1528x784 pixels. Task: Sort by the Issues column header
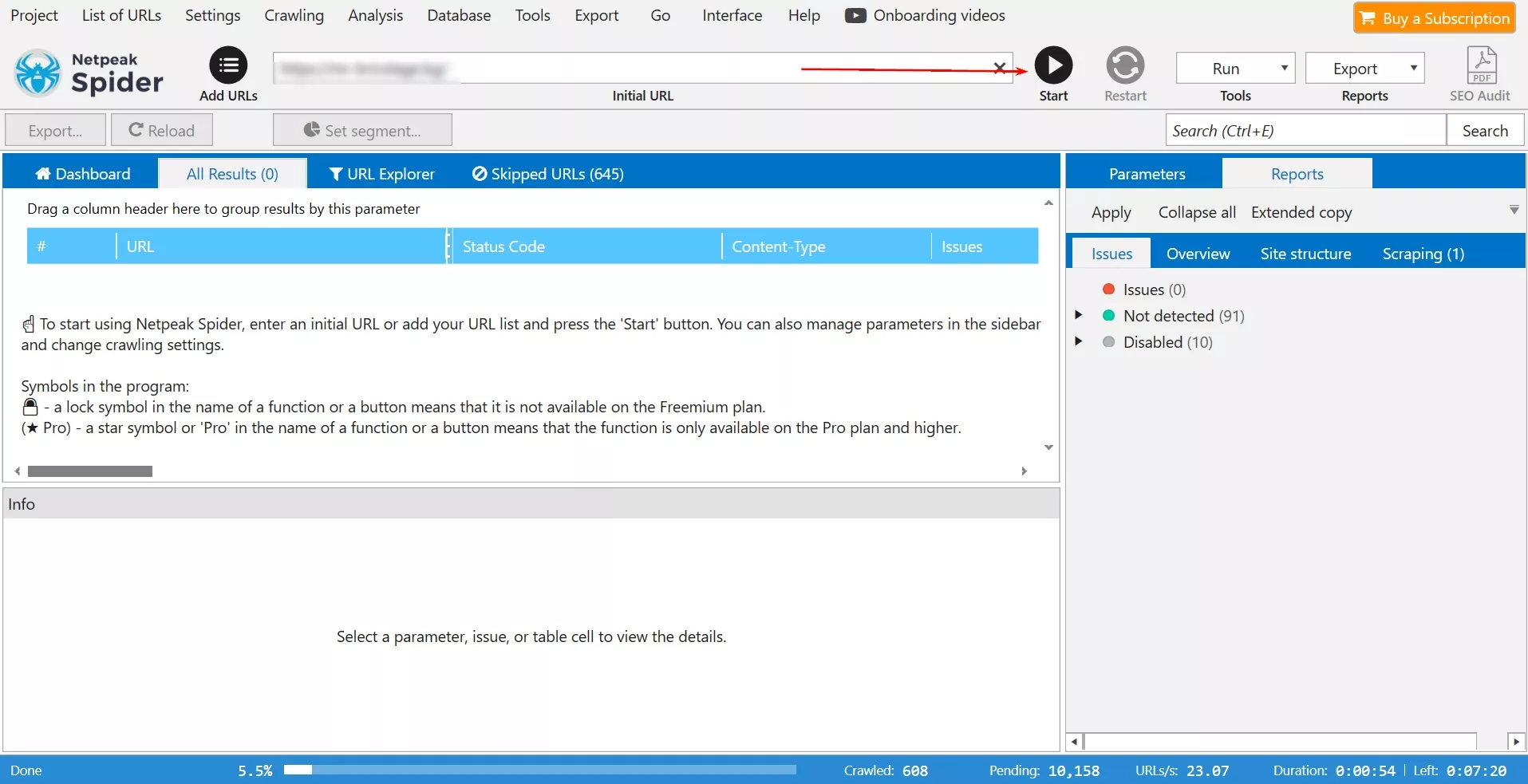(x=985, y=246)
